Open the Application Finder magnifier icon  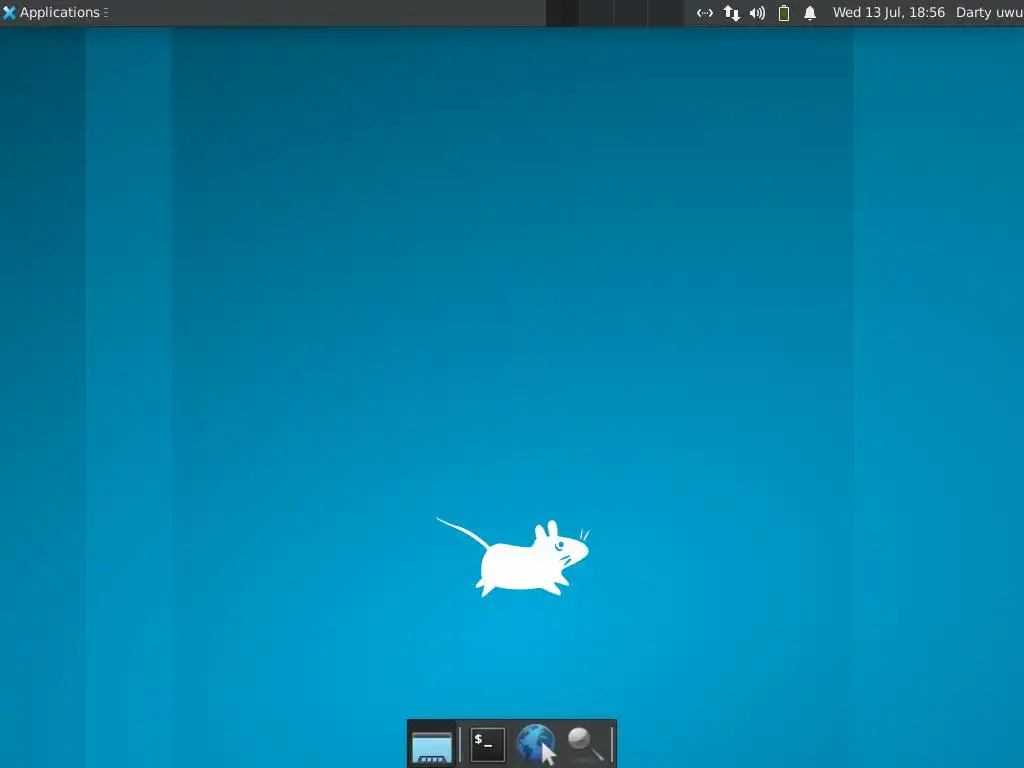pos(585,744)
